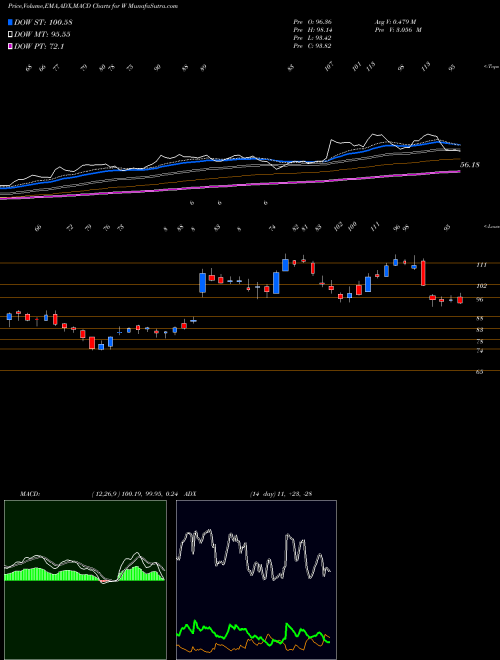This screenshot has width=500, height=660.
Task: Click the chart title mentioning MunafaSutra.com
Action: coord(93,6)
